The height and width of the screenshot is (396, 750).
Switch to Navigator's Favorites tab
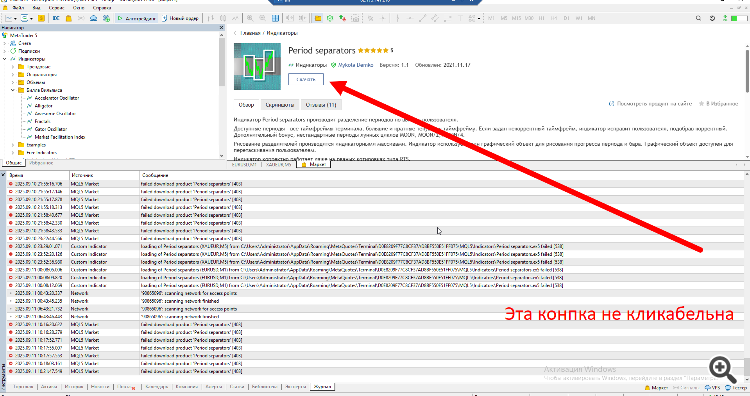tap(41, 163)
